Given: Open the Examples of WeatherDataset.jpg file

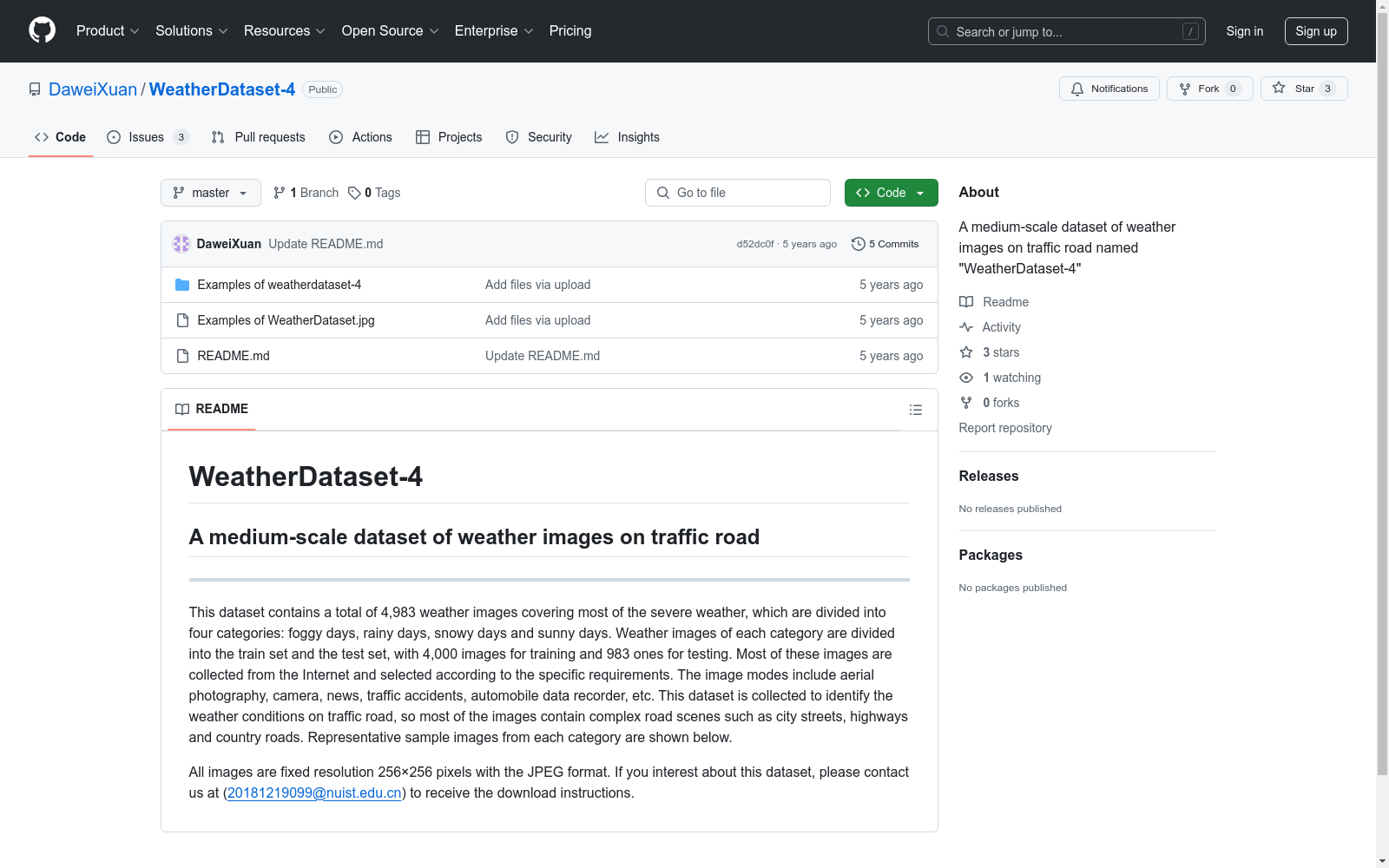Looking at the screenshot, I should (286, 320).
